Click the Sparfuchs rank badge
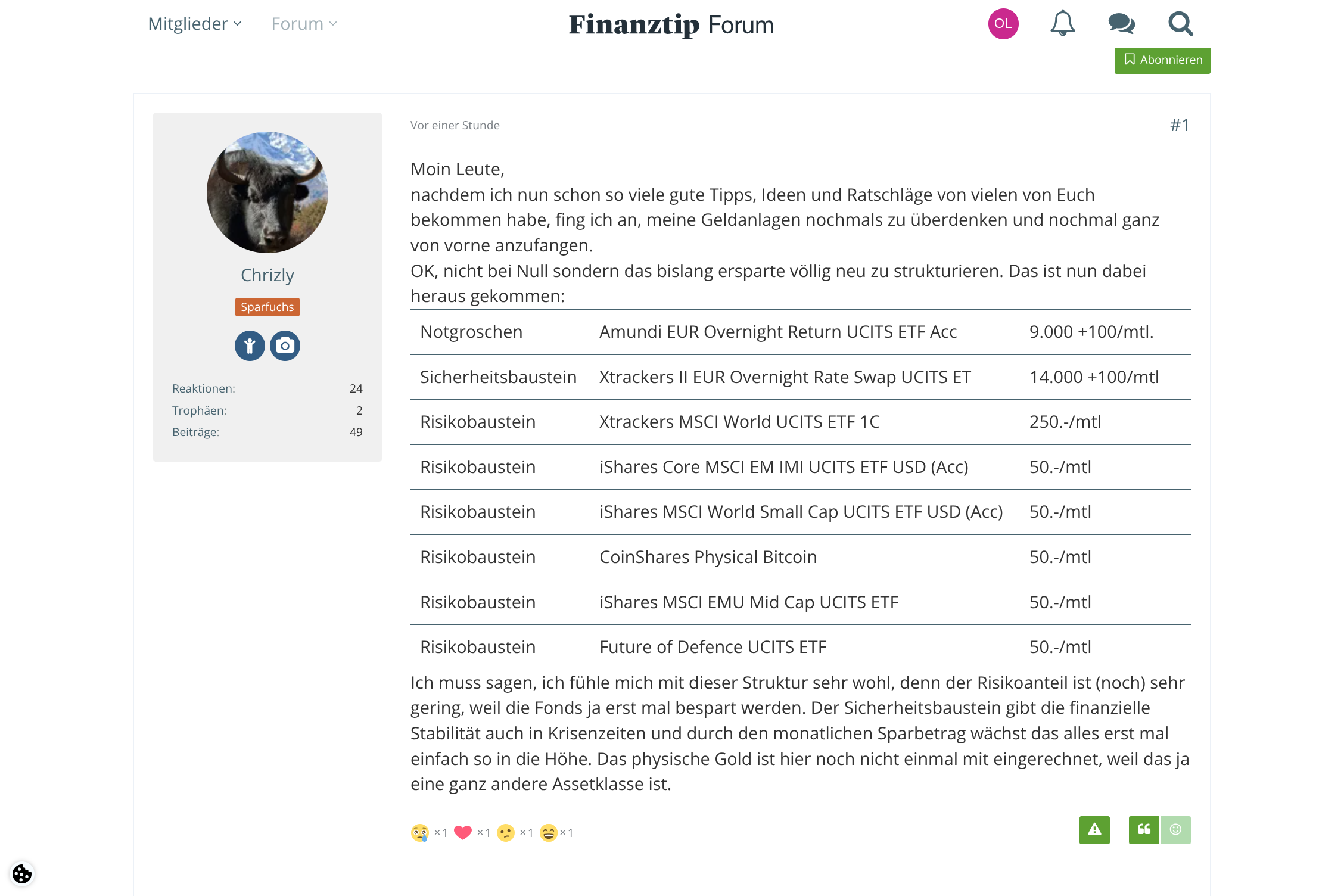This screenshot has height=896, width=1344. click(x=267, y=307)
